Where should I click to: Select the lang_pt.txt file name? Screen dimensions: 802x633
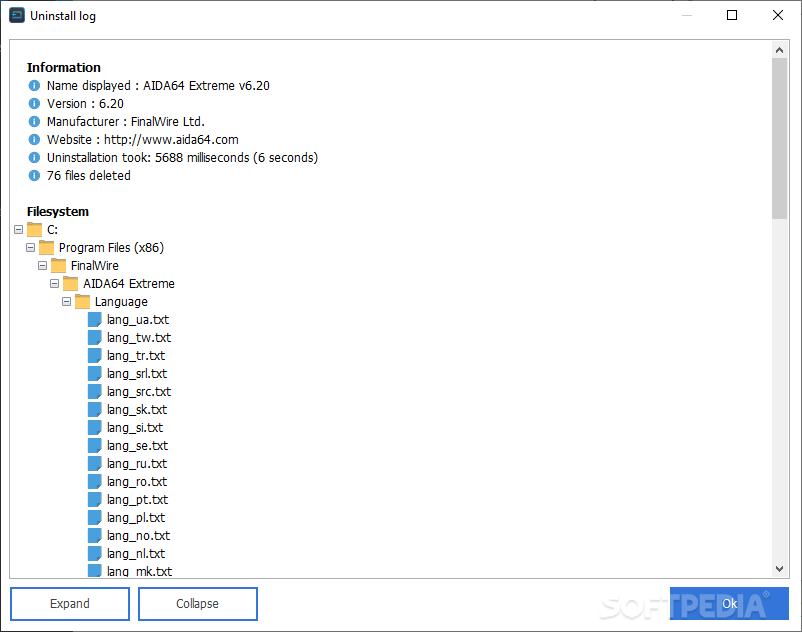coord(137,499)
